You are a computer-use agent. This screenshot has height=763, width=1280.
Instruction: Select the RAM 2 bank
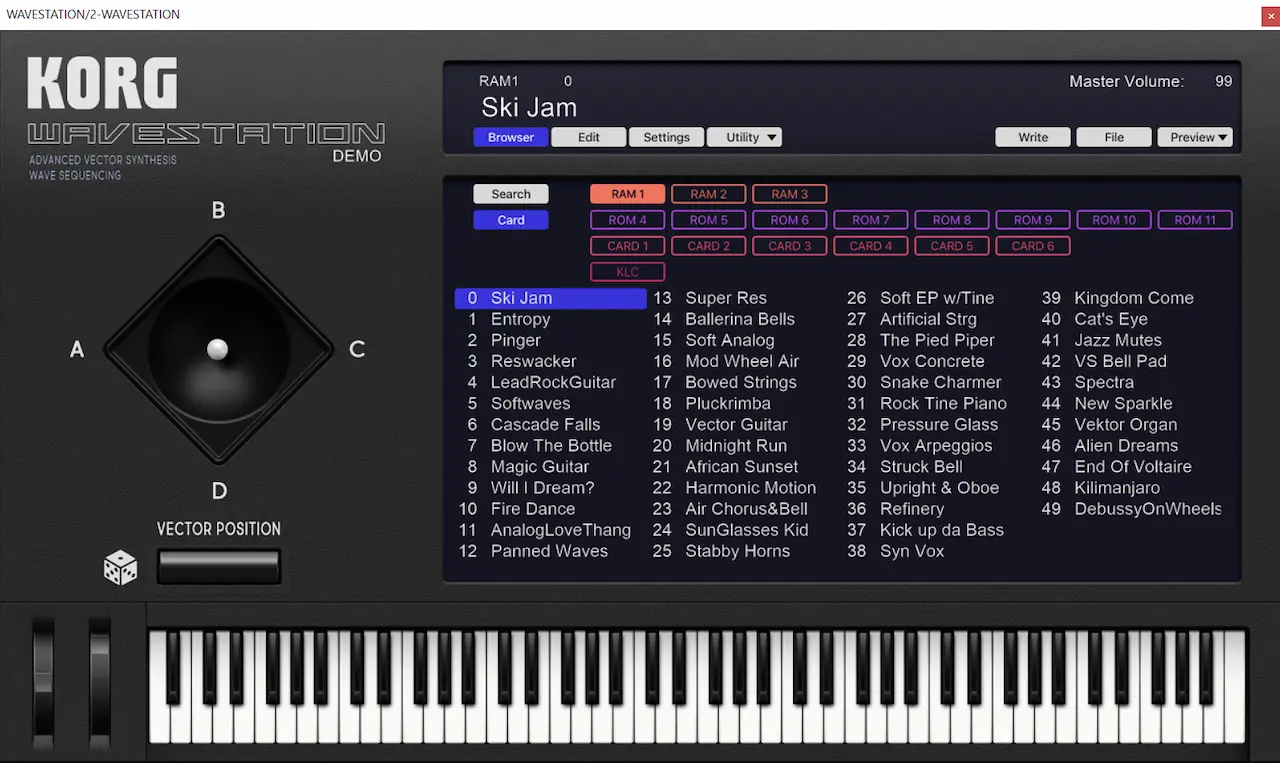point(709,194)
